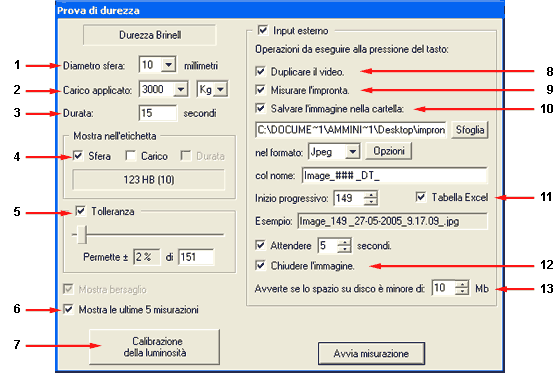
Task: Increase disk space warning Mb value
Action: pos(462,285)
